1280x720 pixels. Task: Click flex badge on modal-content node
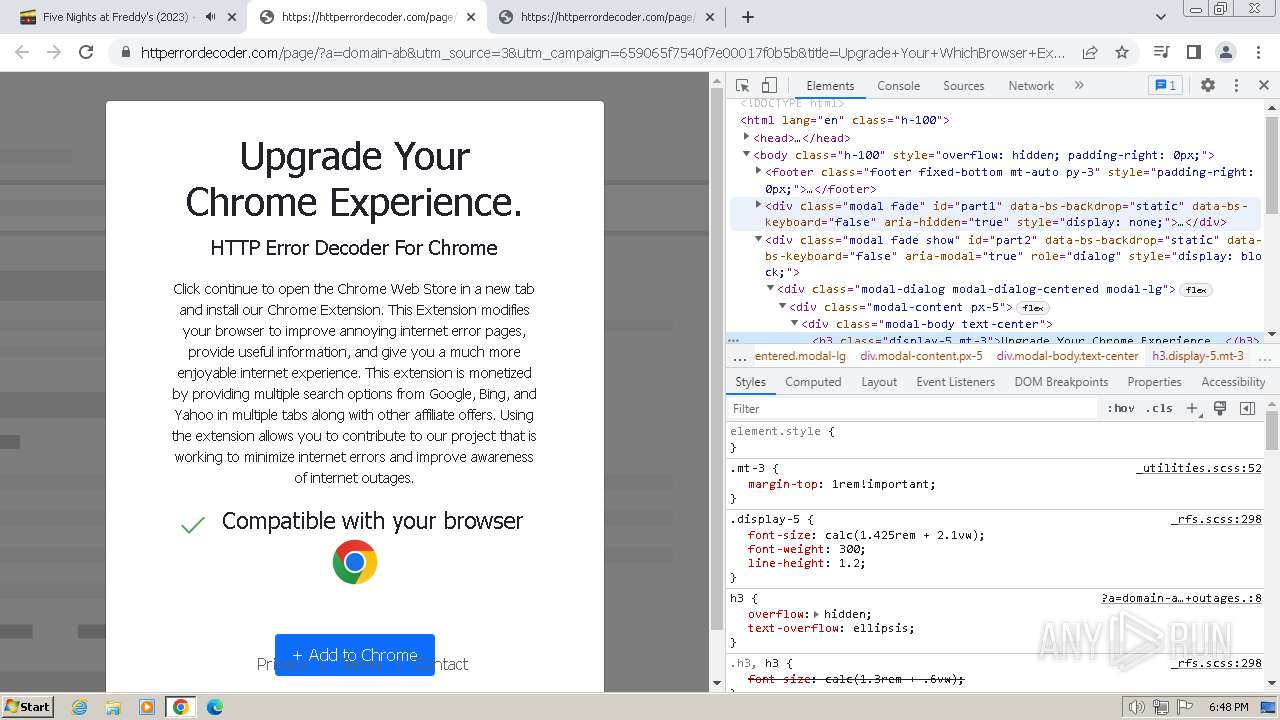(1033, 307)
